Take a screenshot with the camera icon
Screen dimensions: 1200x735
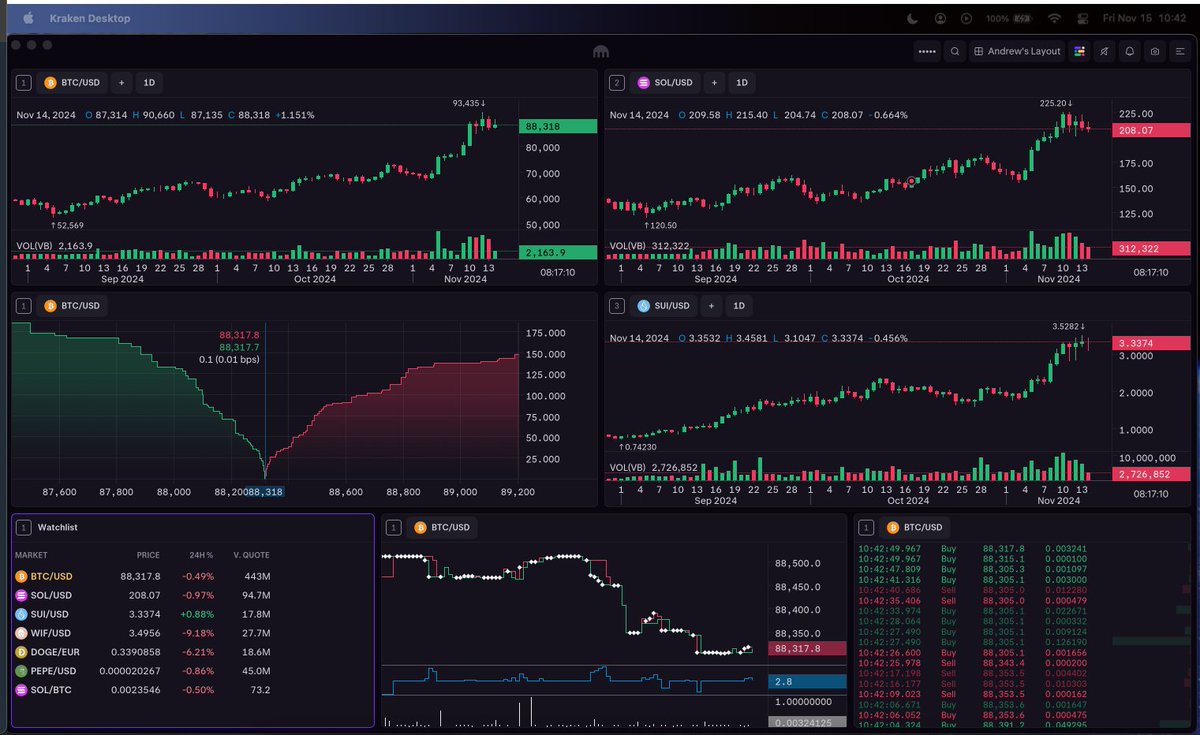(x=1155, y=51)
